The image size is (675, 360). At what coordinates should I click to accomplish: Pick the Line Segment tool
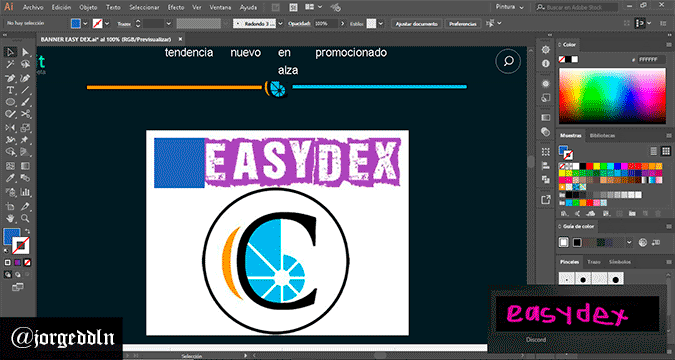pos(25,90)
